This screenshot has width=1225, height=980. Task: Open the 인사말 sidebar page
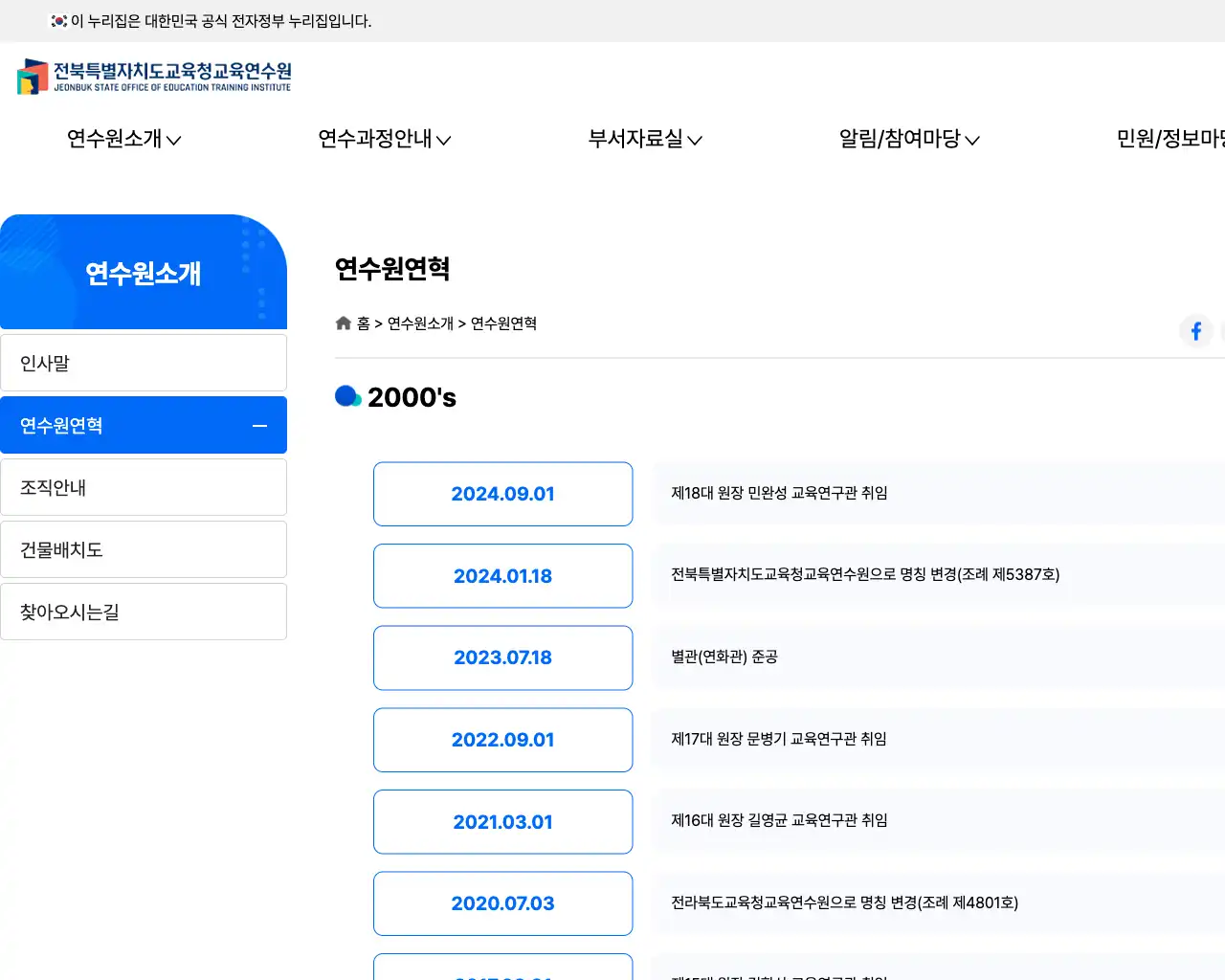144,363
